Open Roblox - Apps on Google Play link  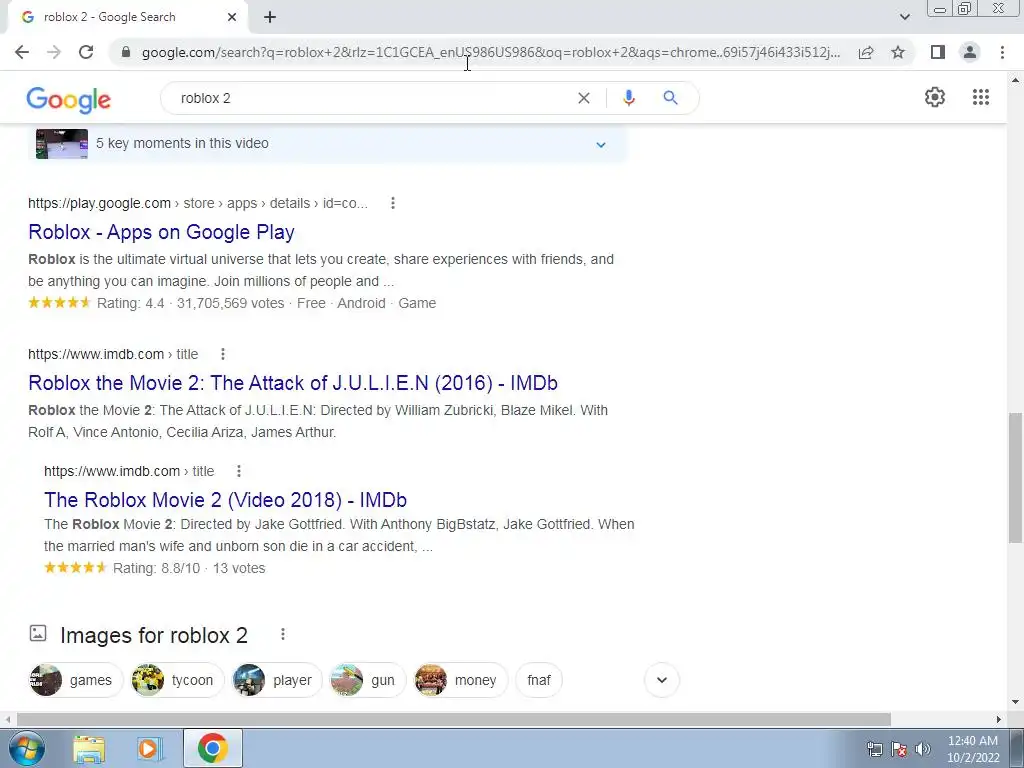pyautogui.click(x=161, y=232)
